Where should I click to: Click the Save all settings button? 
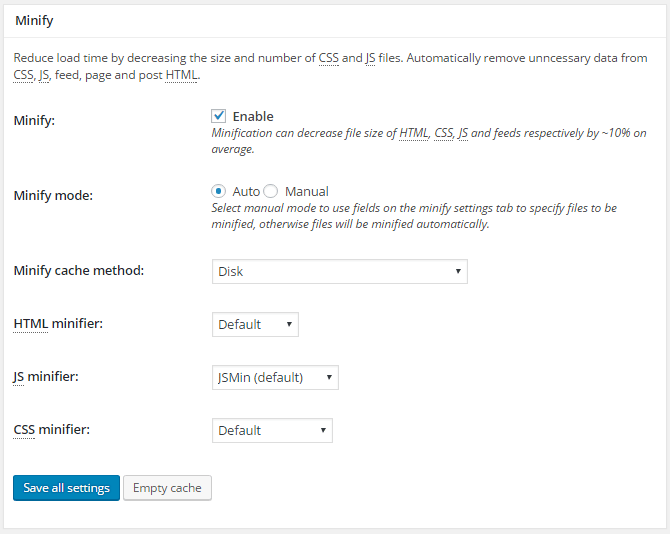pyautogui.click(x=66, y=488)
